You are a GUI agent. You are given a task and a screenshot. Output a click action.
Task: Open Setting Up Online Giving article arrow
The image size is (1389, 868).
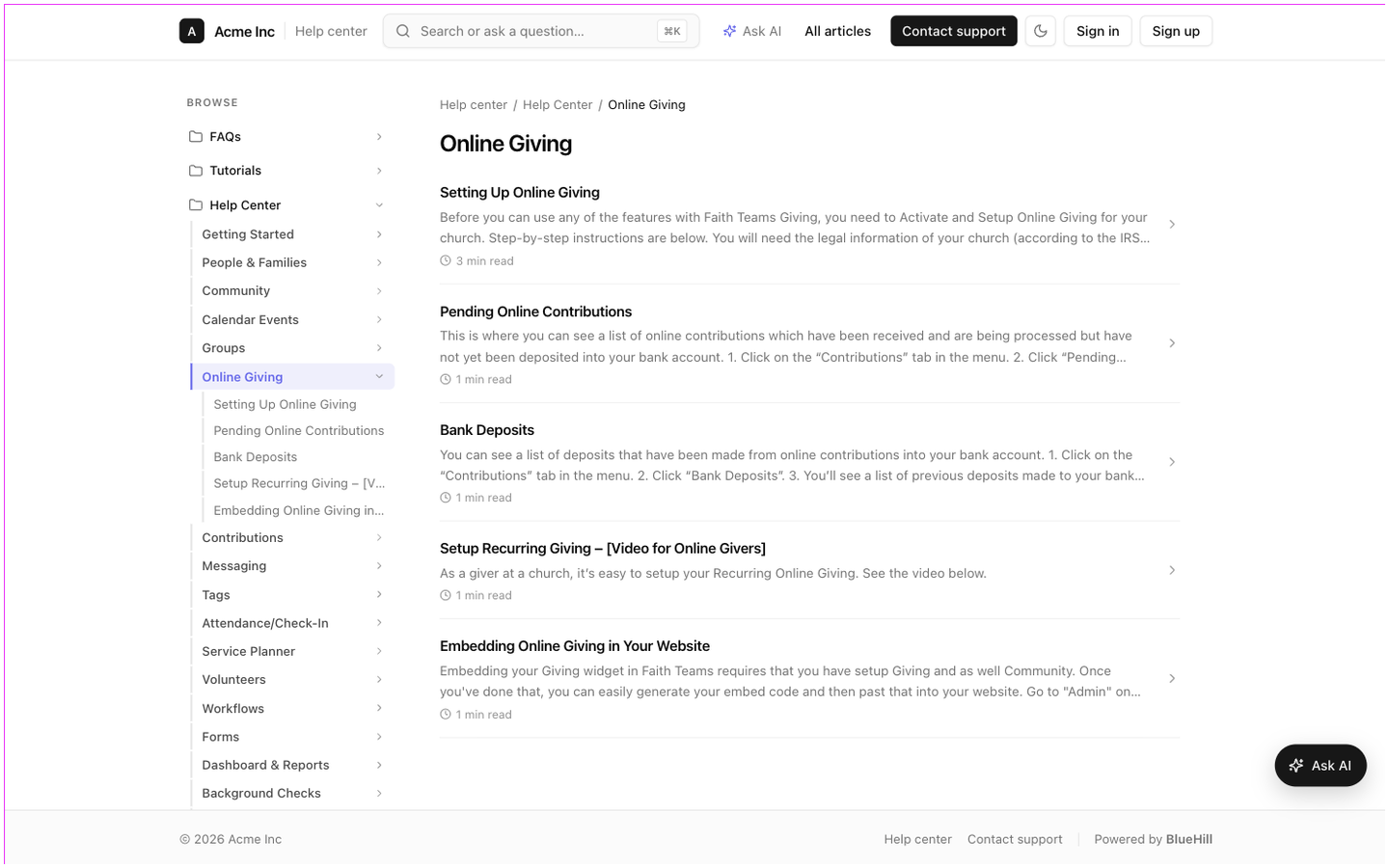[x=1172, y=225]
